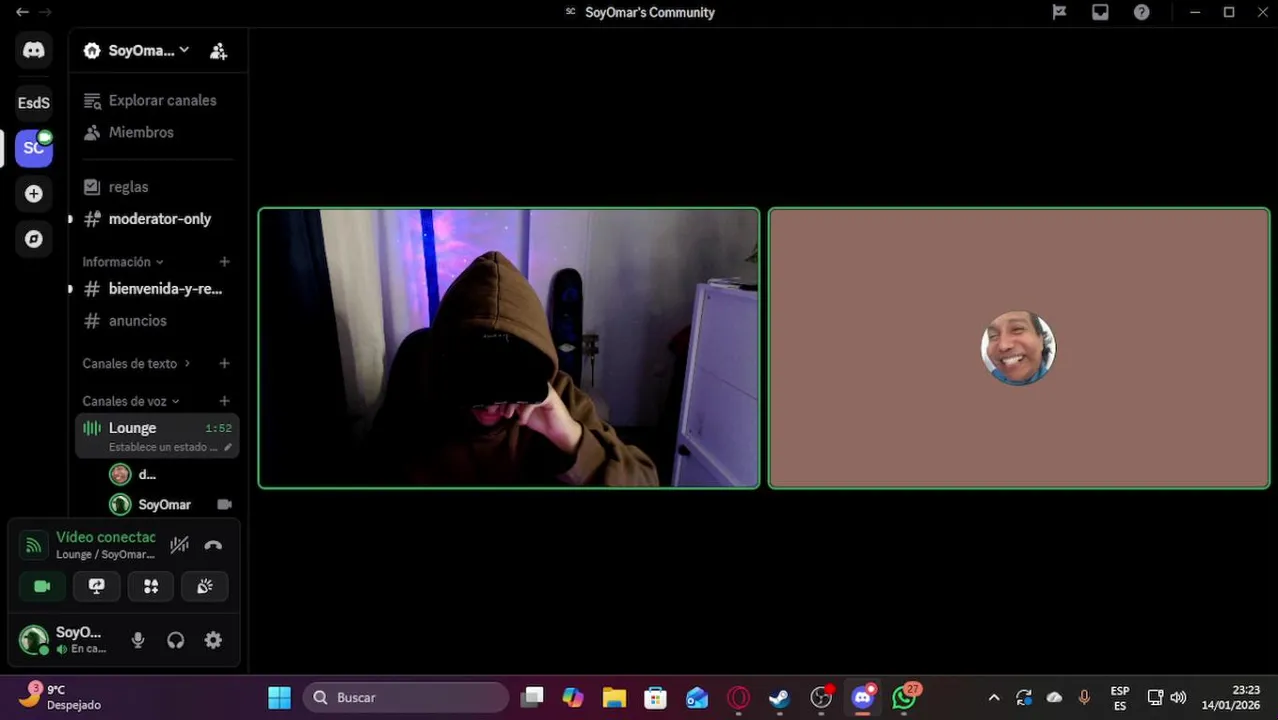Go back with arrow icon
Image resolution: width=1278 pixels, height=720 pixels.
coord(22,12)
